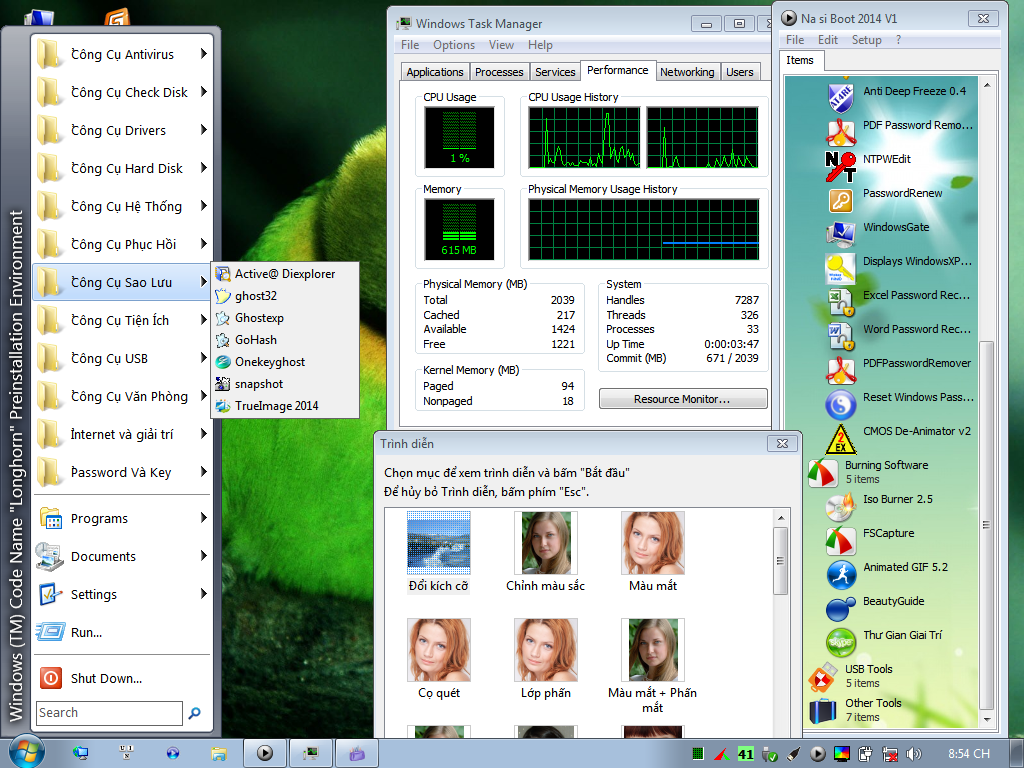The image size is (1024, 768).
Task: Switch to Applications tab in Task Manager
Action: (434, 72)
